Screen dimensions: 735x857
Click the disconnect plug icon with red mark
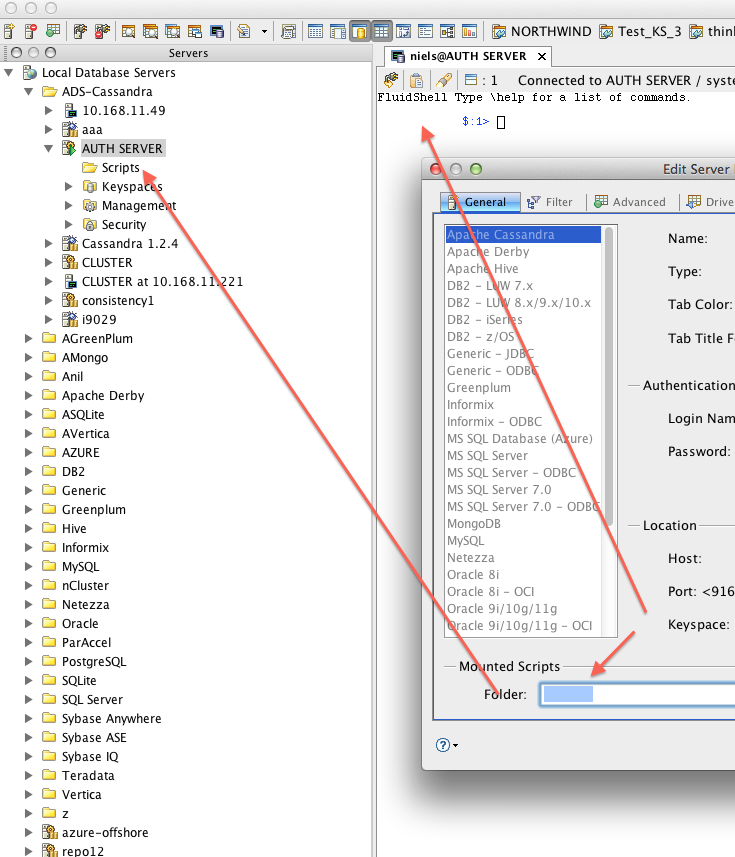(x=102, y=32)
